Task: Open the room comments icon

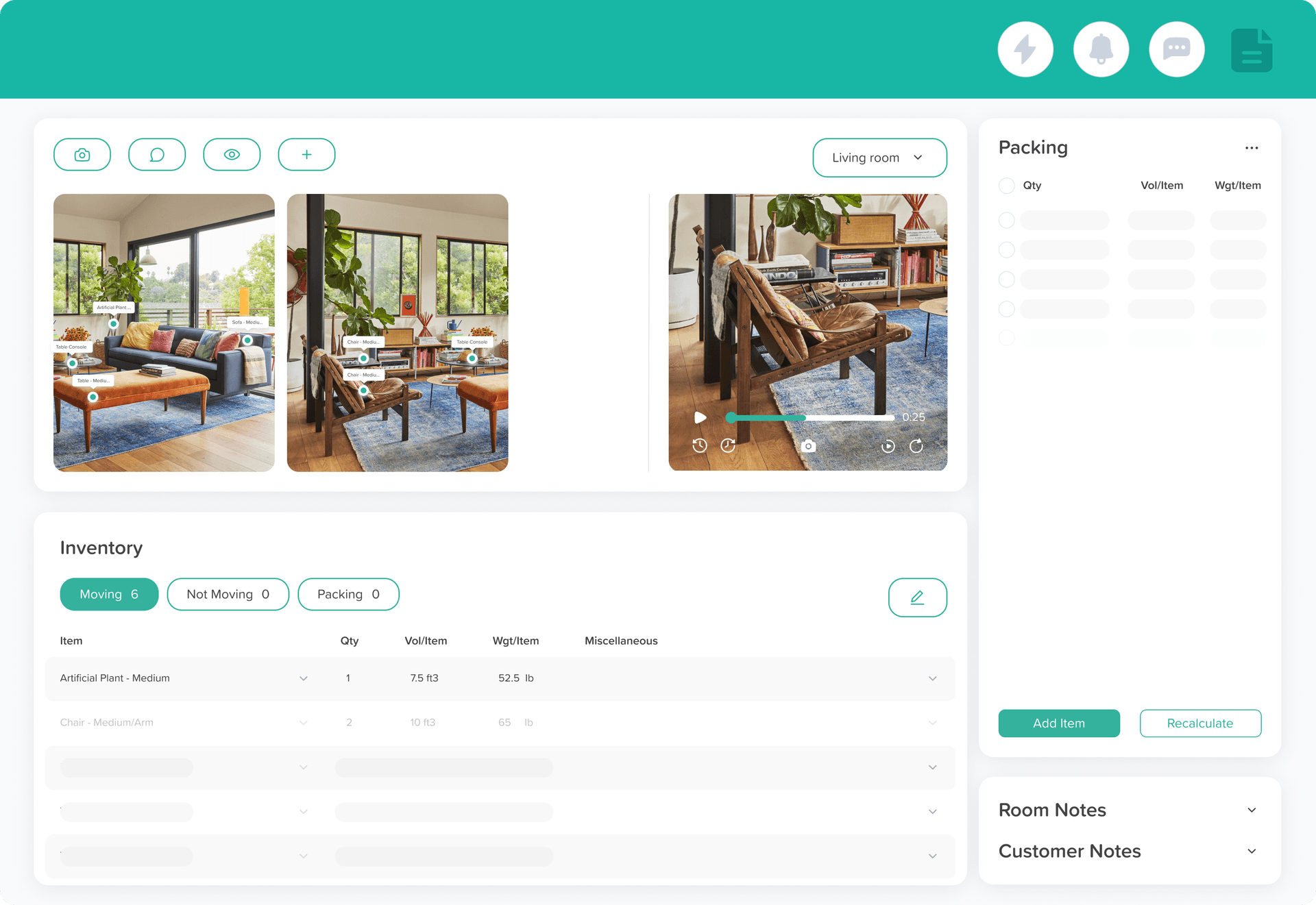Action: [x=157, y=154]
